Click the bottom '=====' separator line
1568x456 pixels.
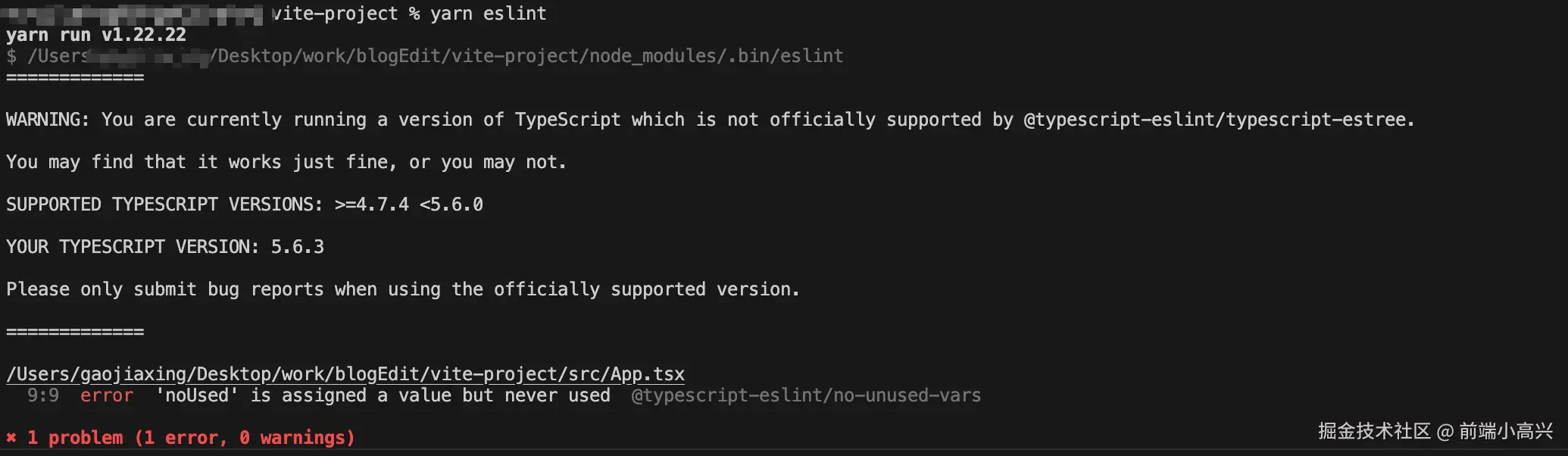coord(75,332)
